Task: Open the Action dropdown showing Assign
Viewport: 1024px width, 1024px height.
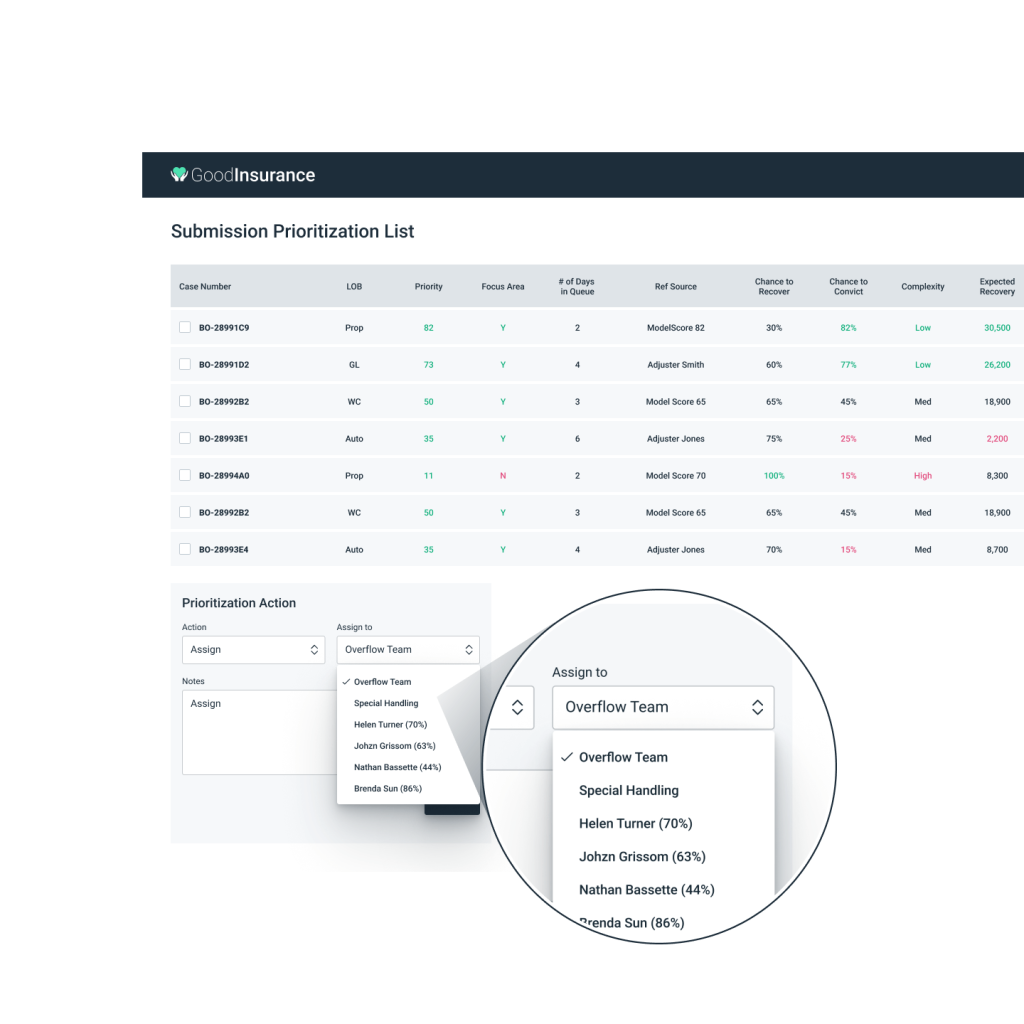Action: coord(253,650)
